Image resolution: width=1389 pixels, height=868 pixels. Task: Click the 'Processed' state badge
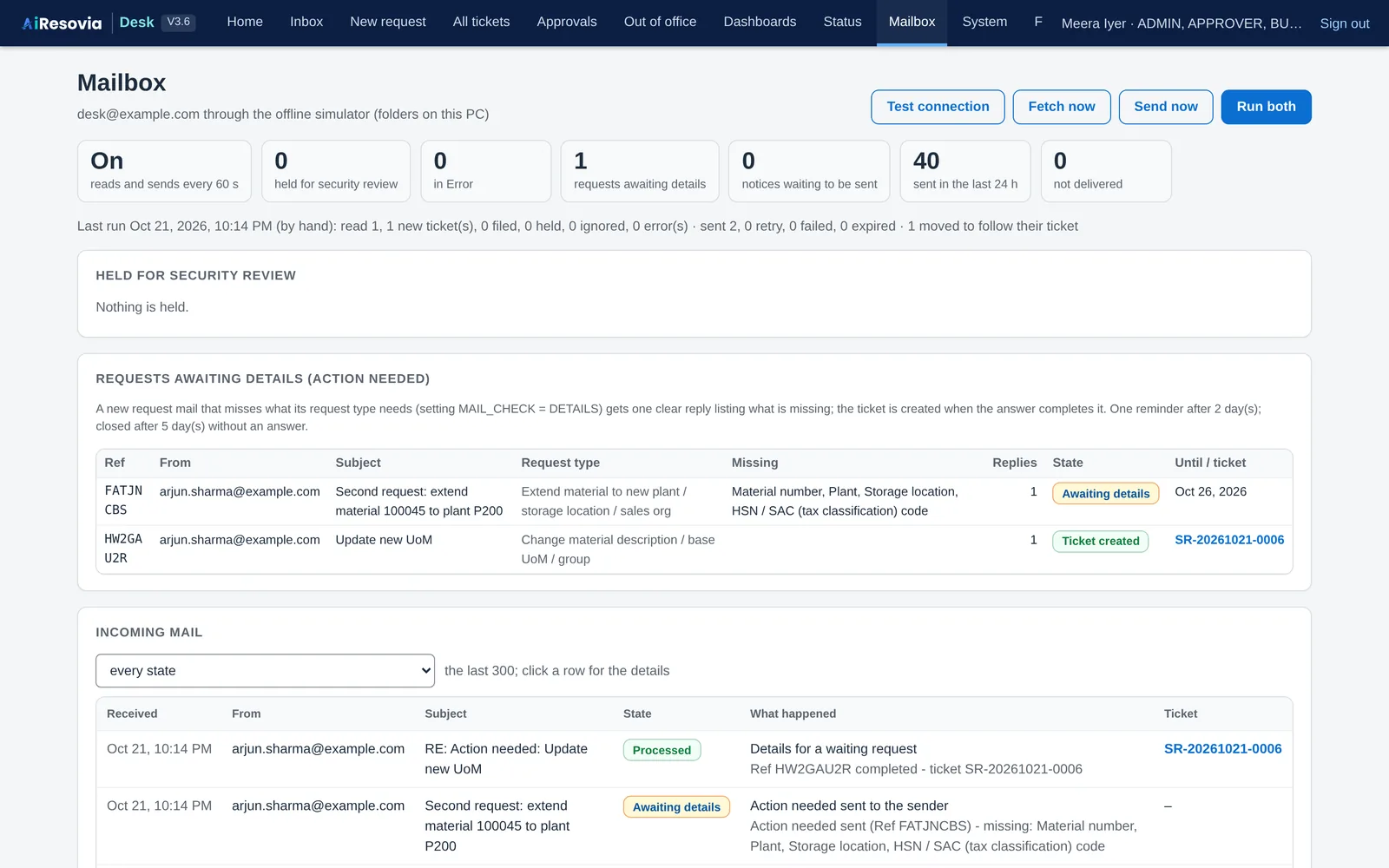click(662, 750)
